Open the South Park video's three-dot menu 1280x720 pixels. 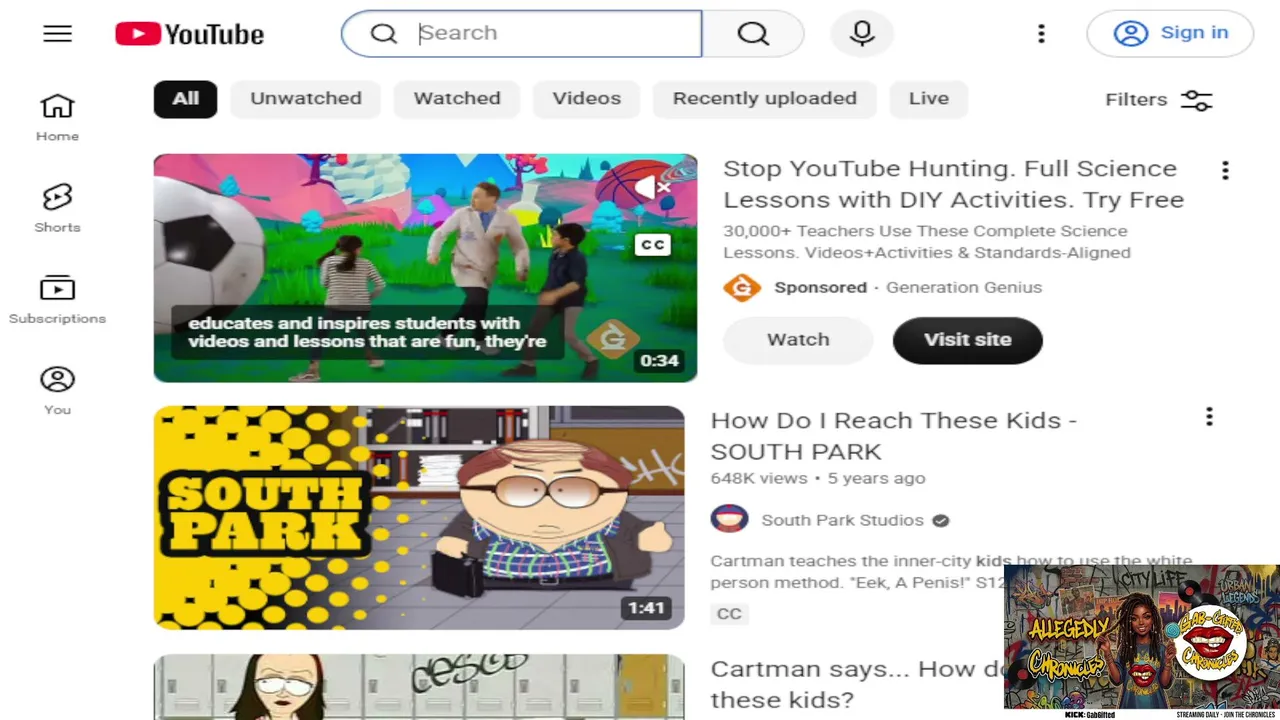pyautogui.click(x=1209, y=416)
